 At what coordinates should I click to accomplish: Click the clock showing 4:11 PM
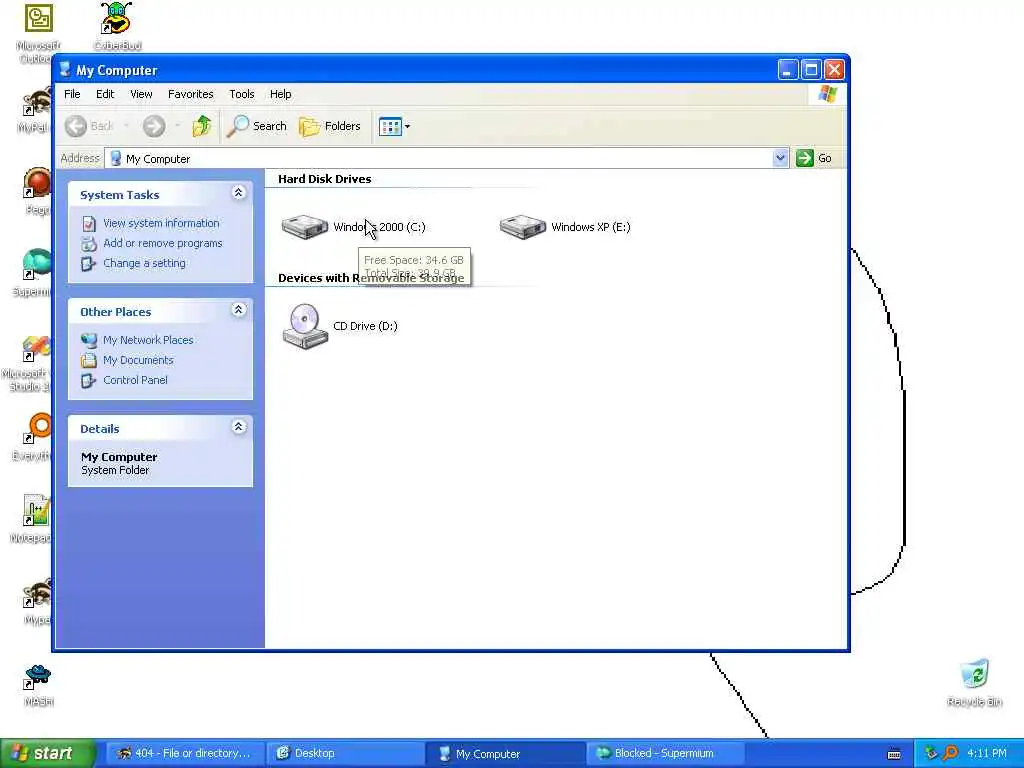point(987,753)
